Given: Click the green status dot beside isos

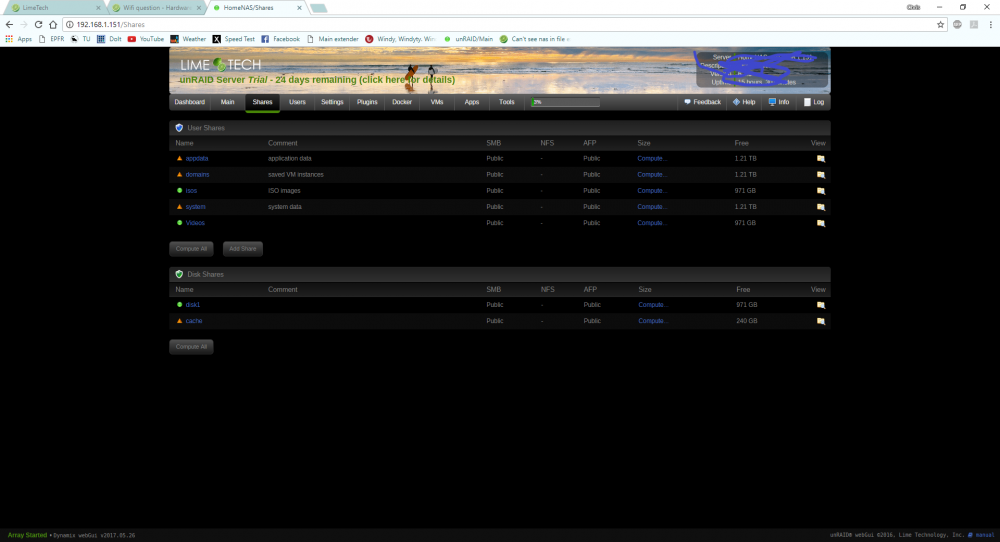Looking at the screenshot, I should pos(179,190).
